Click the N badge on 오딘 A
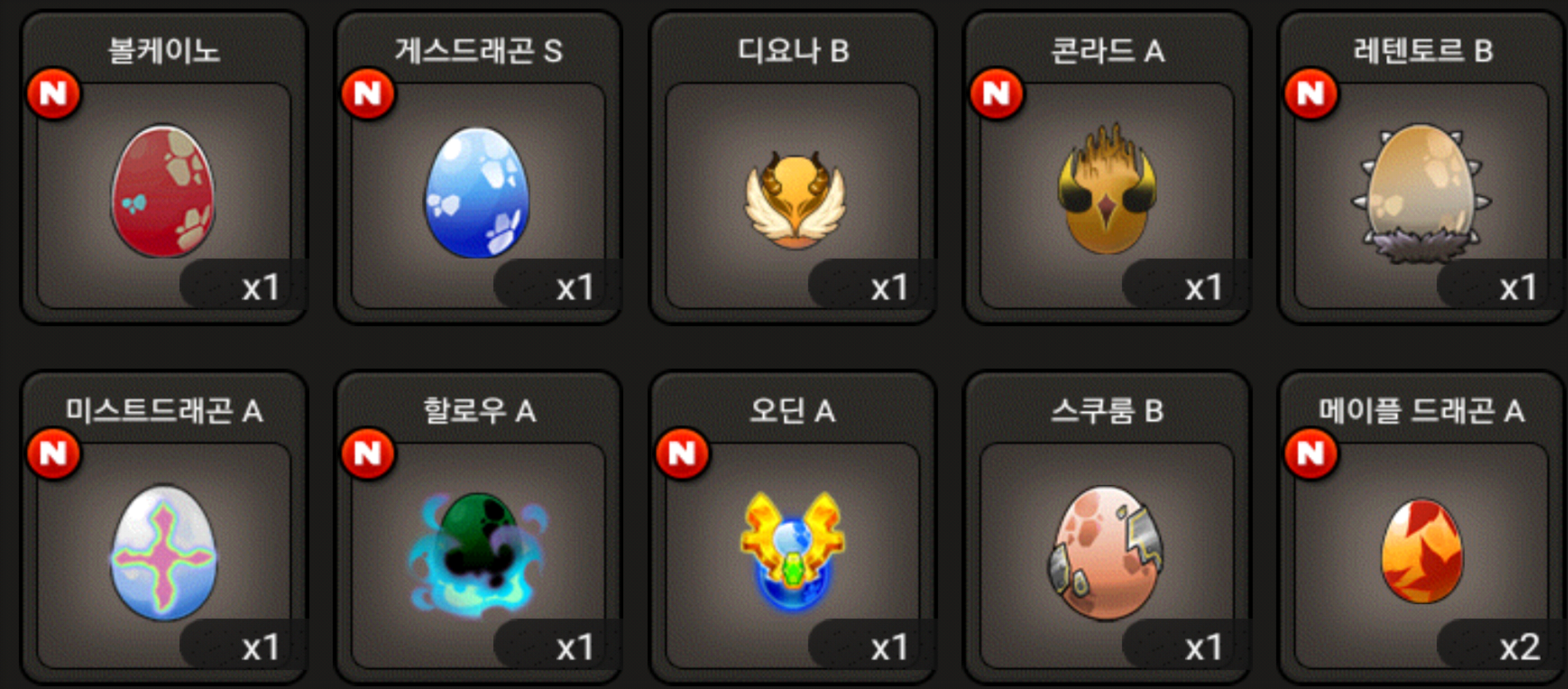Viewport: 1568px width, 689px height. (683, 453)
